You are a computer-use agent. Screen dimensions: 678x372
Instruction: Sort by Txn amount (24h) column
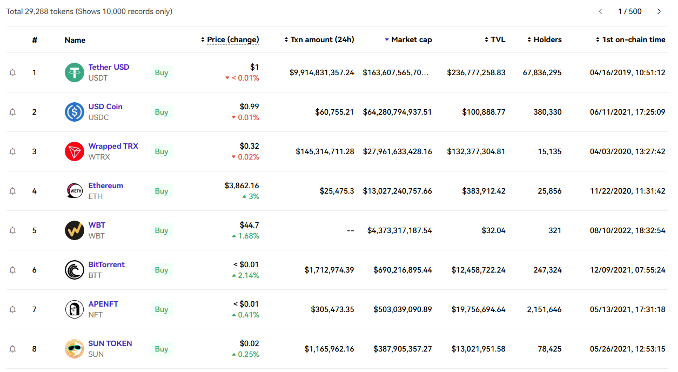click(319, 39)
